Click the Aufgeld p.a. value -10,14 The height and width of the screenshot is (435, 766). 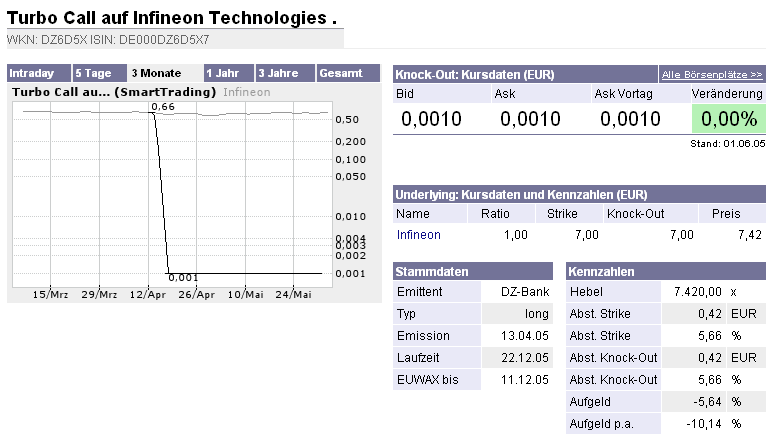[704, 424]
